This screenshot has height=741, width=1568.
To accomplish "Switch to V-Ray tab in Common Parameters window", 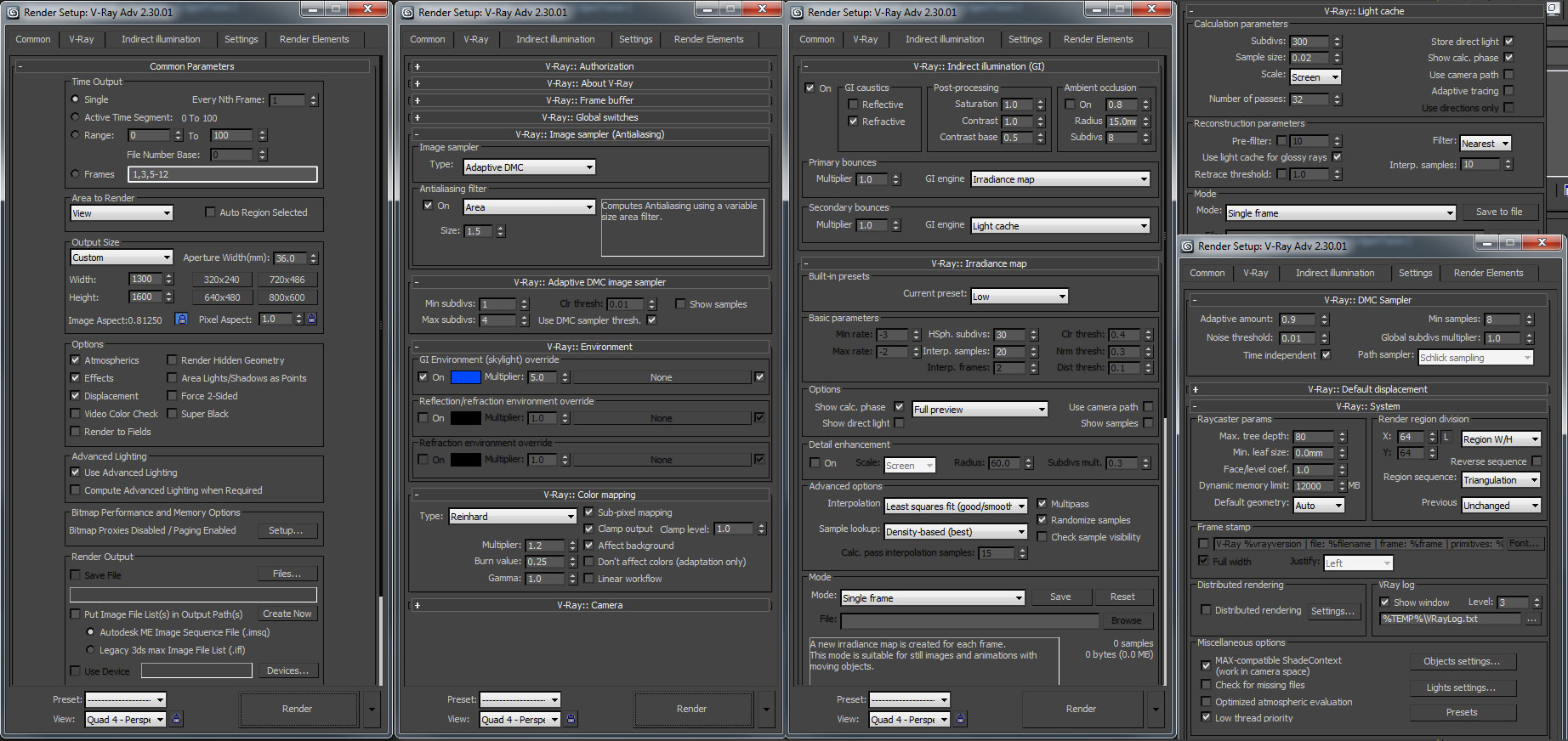I will coord(82,39).
